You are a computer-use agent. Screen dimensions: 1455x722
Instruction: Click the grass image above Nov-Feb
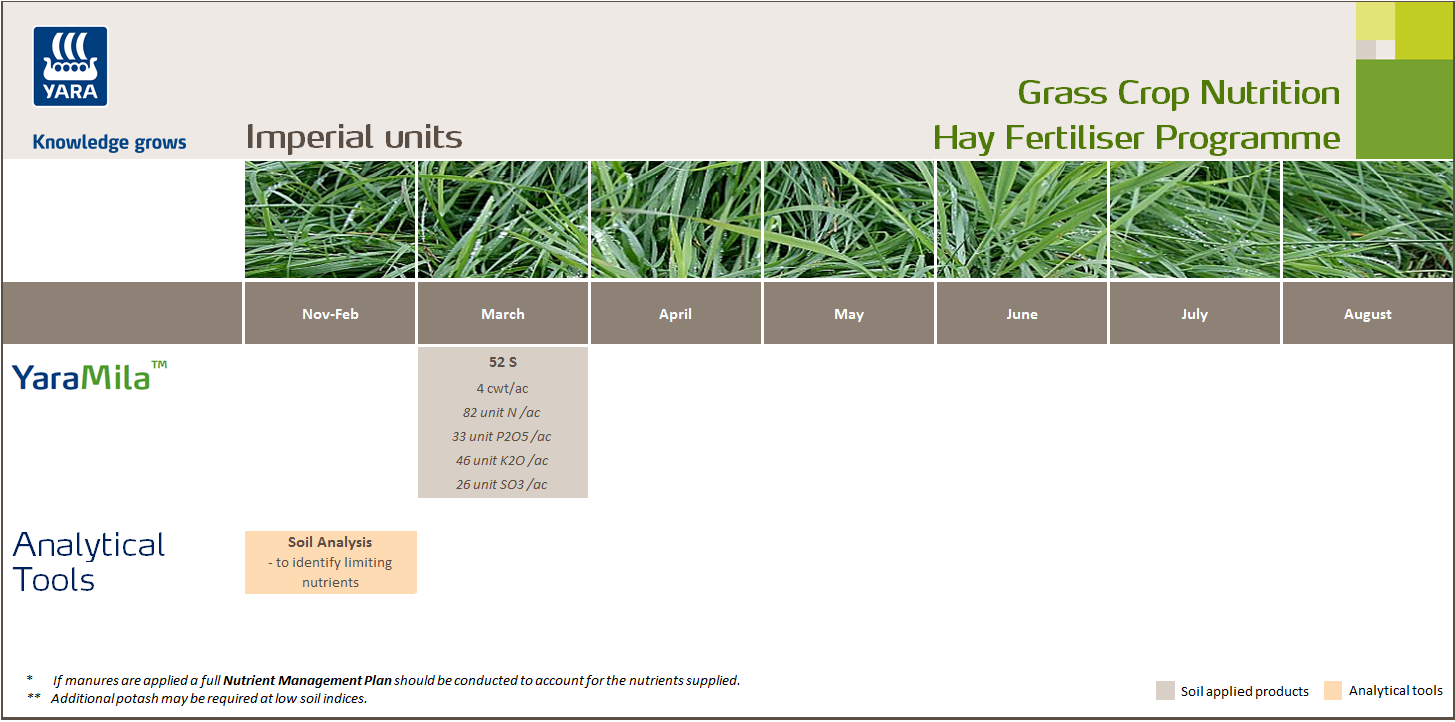pos(330,218)
